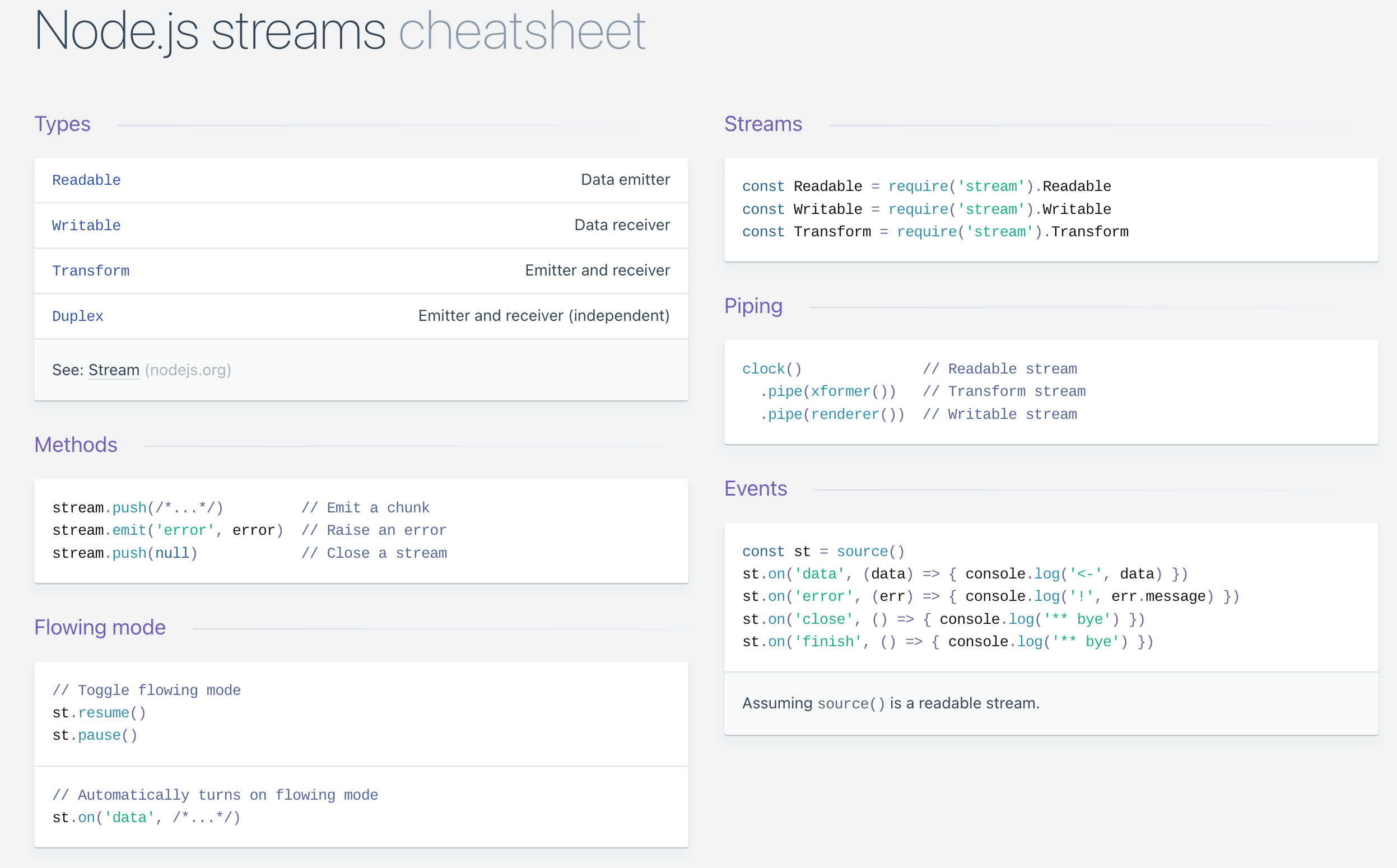Viewport: 1397px width, 868px height.
Task: Click the const Writable require line
Action: point(926,209)
